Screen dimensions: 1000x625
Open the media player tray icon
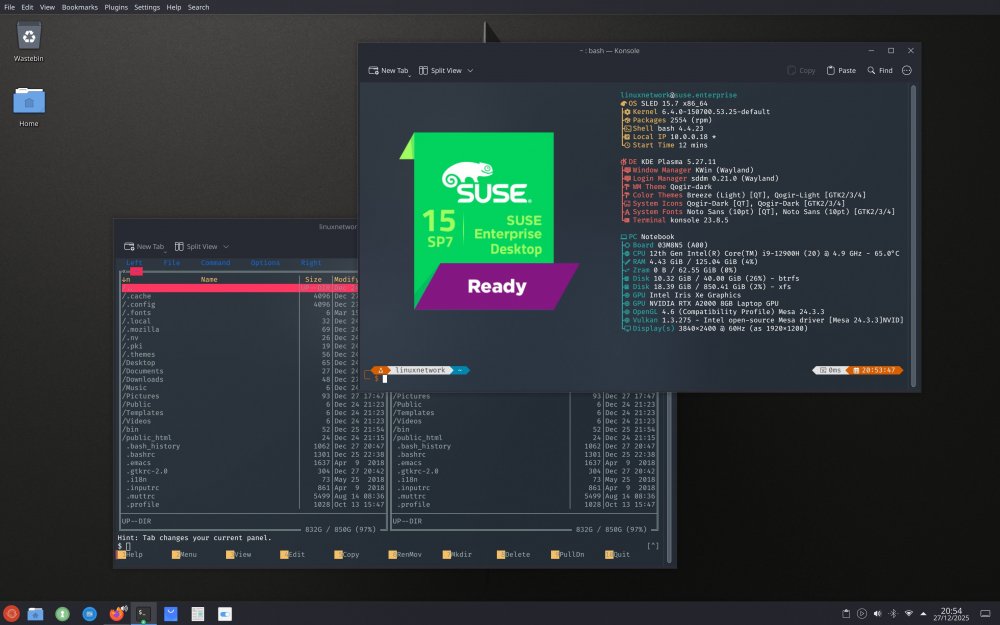pyautogui.click(x=862, y=613)
